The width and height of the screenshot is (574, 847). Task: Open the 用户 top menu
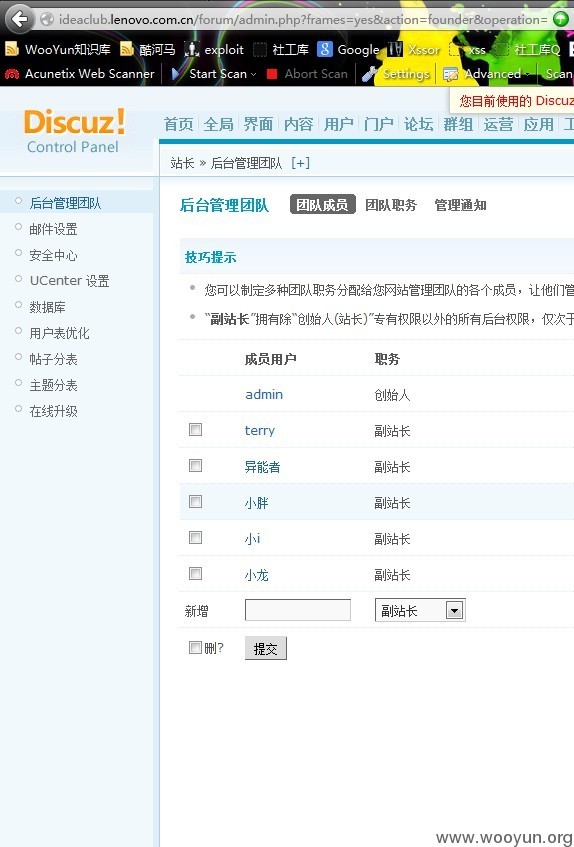tap(338, 124)
